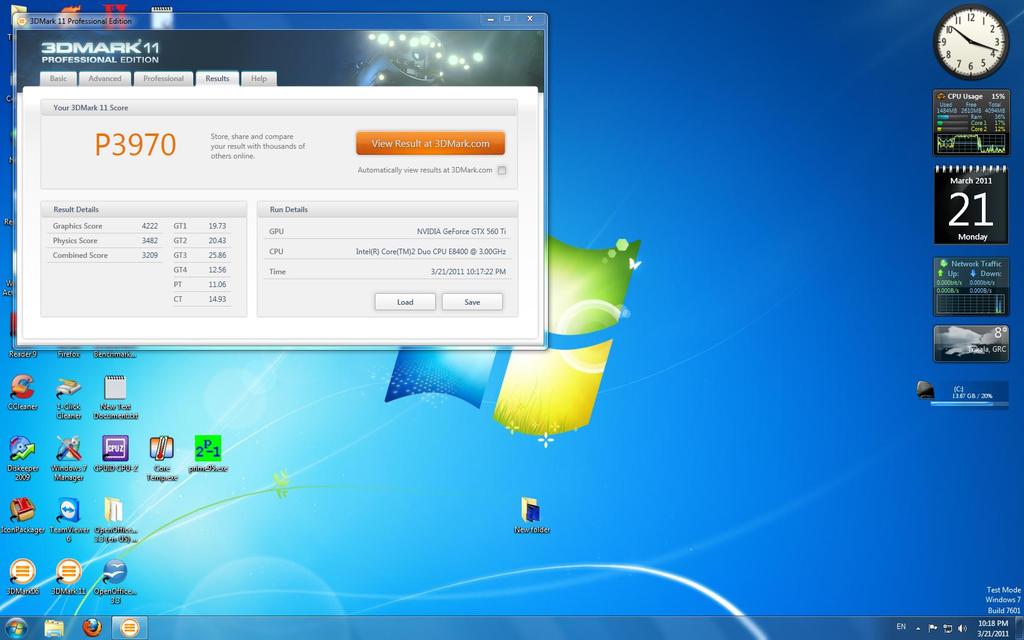This screenshot has width=1024, height=640.
Task: Click GT4 result 12.56
Action: coord(217,270)
